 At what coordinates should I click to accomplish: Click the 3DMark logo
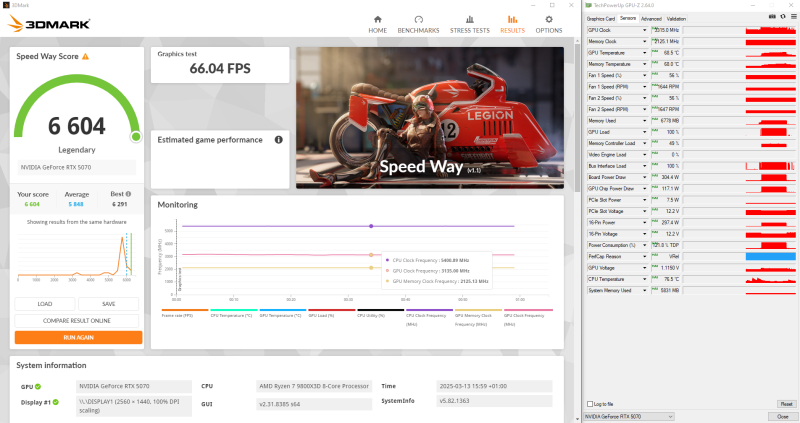pyautogui.click(x=49, y=23)
